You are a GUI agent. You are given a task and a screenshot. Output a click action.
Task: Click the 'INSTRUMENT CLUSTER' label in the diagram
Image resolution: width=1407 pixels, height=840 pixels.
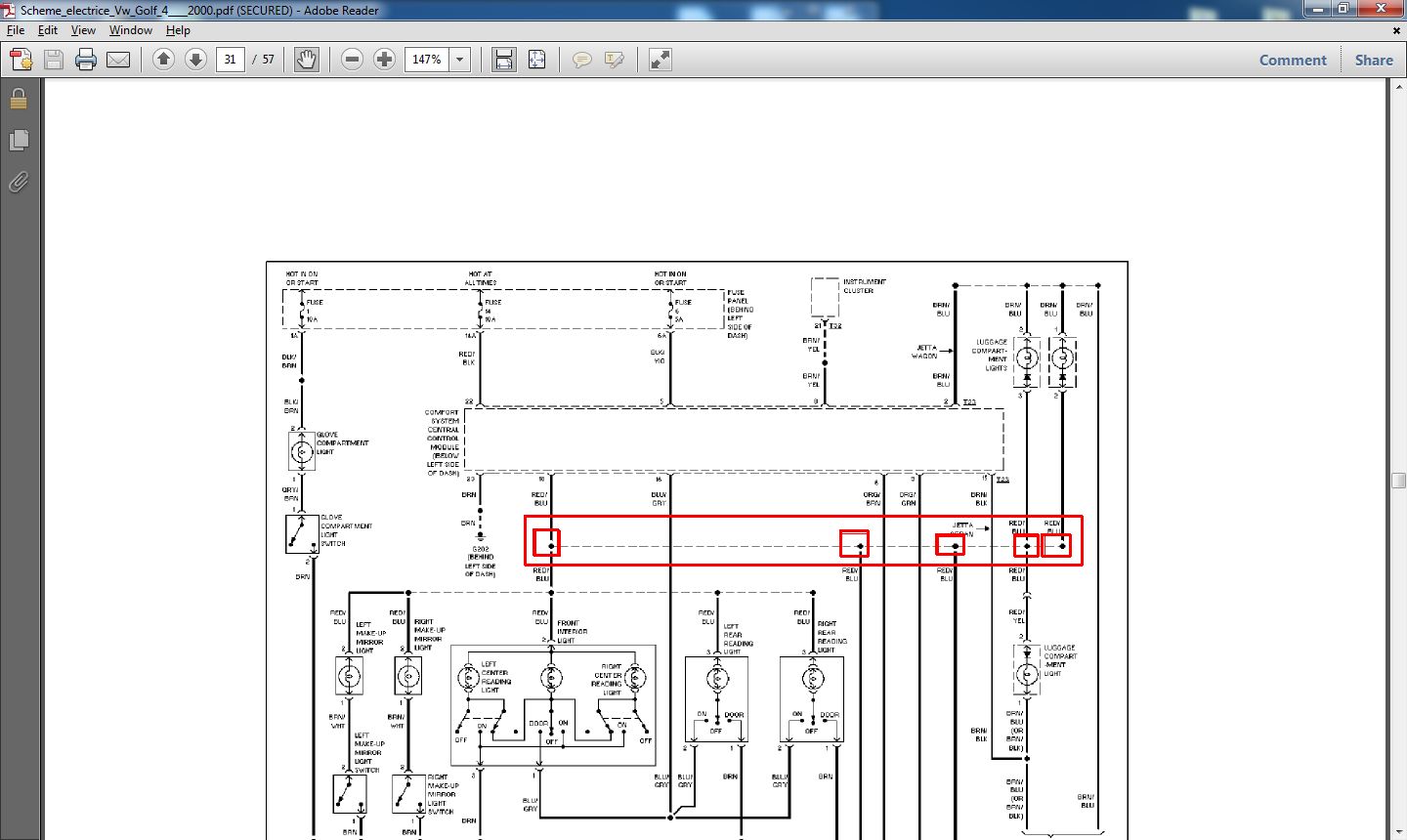(864, 286)
